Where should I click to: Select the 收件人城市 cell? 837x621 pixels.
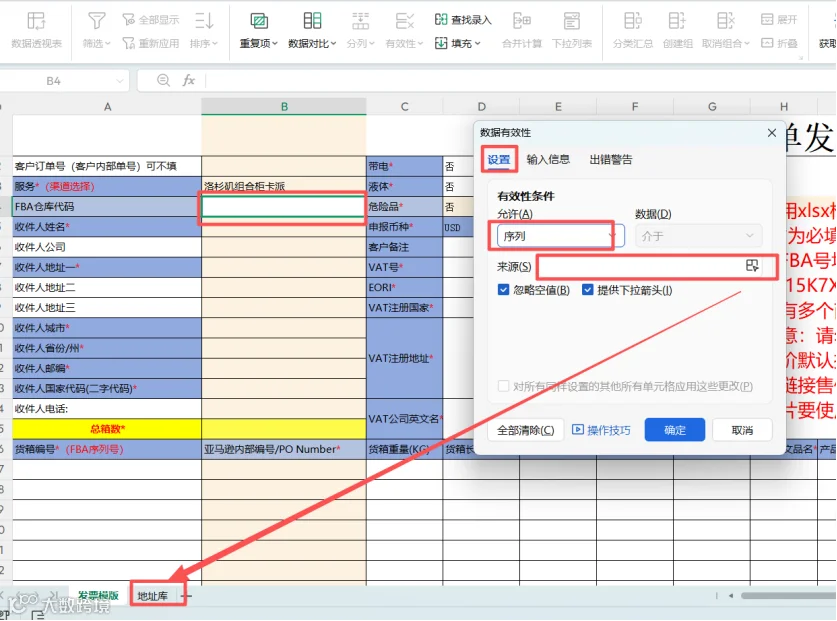pyautogui.click(x=107, y=328)
